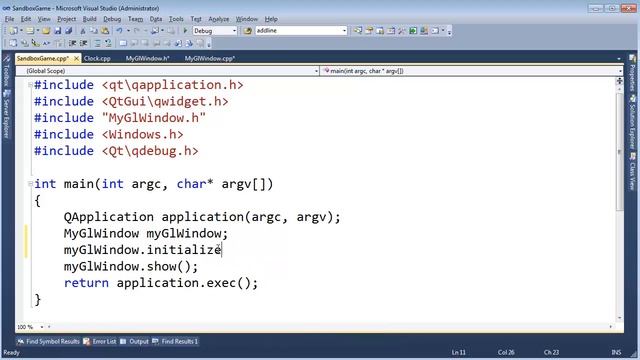Viewport: 640px width, 360px height.
Task: Toggle a bookmark on the current line
Action: click(122, 43)
